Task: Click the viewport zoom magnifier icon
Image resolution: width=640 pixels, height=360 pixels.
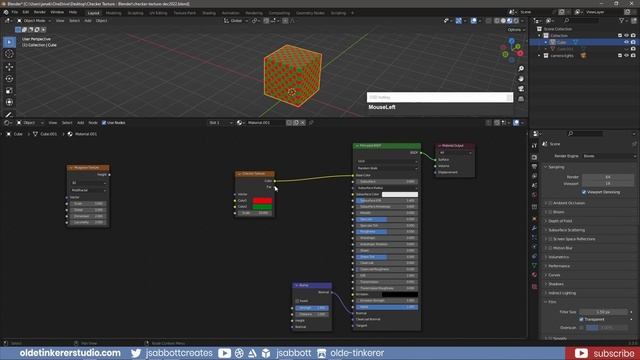Action: (521, 69)
